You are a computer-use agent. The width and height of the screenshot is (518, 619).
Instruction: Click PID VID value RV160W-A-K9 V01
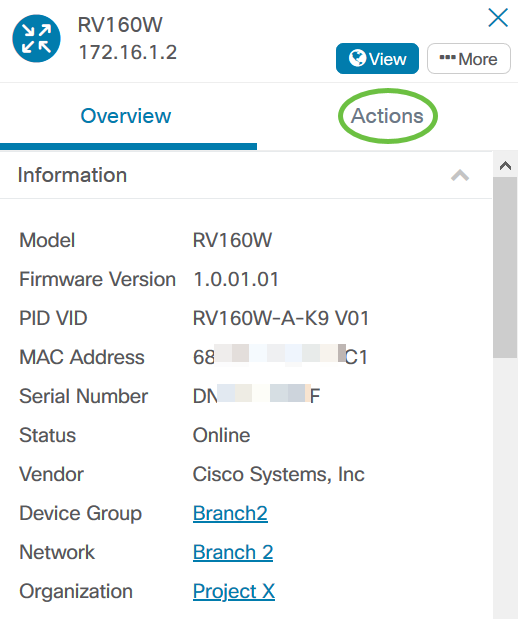(x=281, y=318)
